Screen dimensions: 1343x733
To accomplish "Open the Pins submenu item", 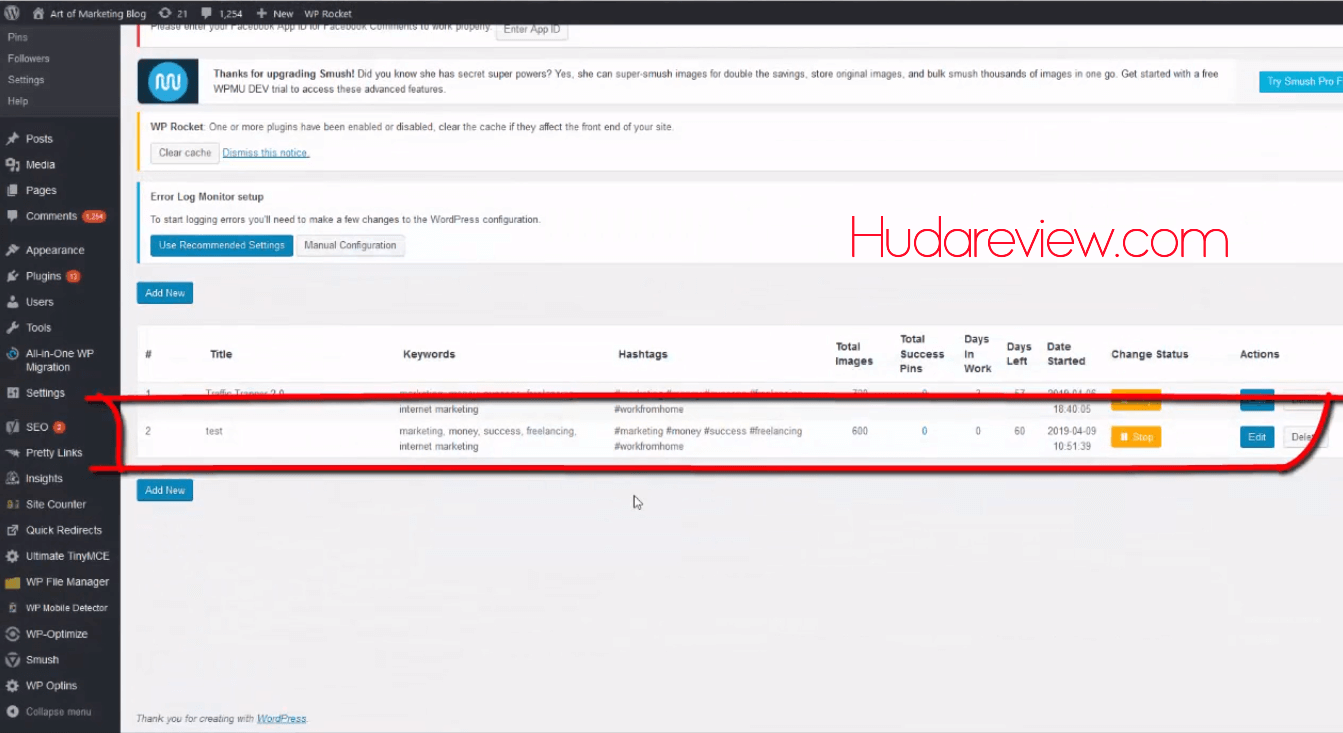I will pos(18,37).
